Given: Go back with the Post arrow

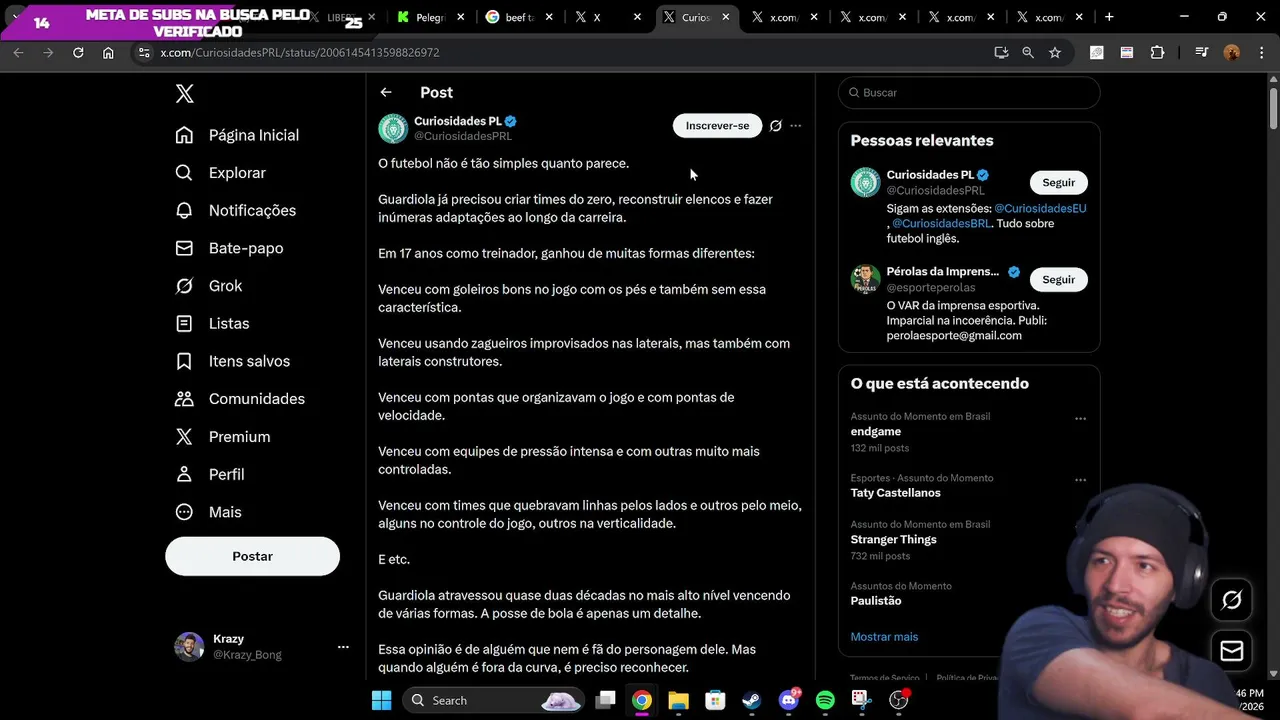Looking at the screenshot, I should 386,92.
